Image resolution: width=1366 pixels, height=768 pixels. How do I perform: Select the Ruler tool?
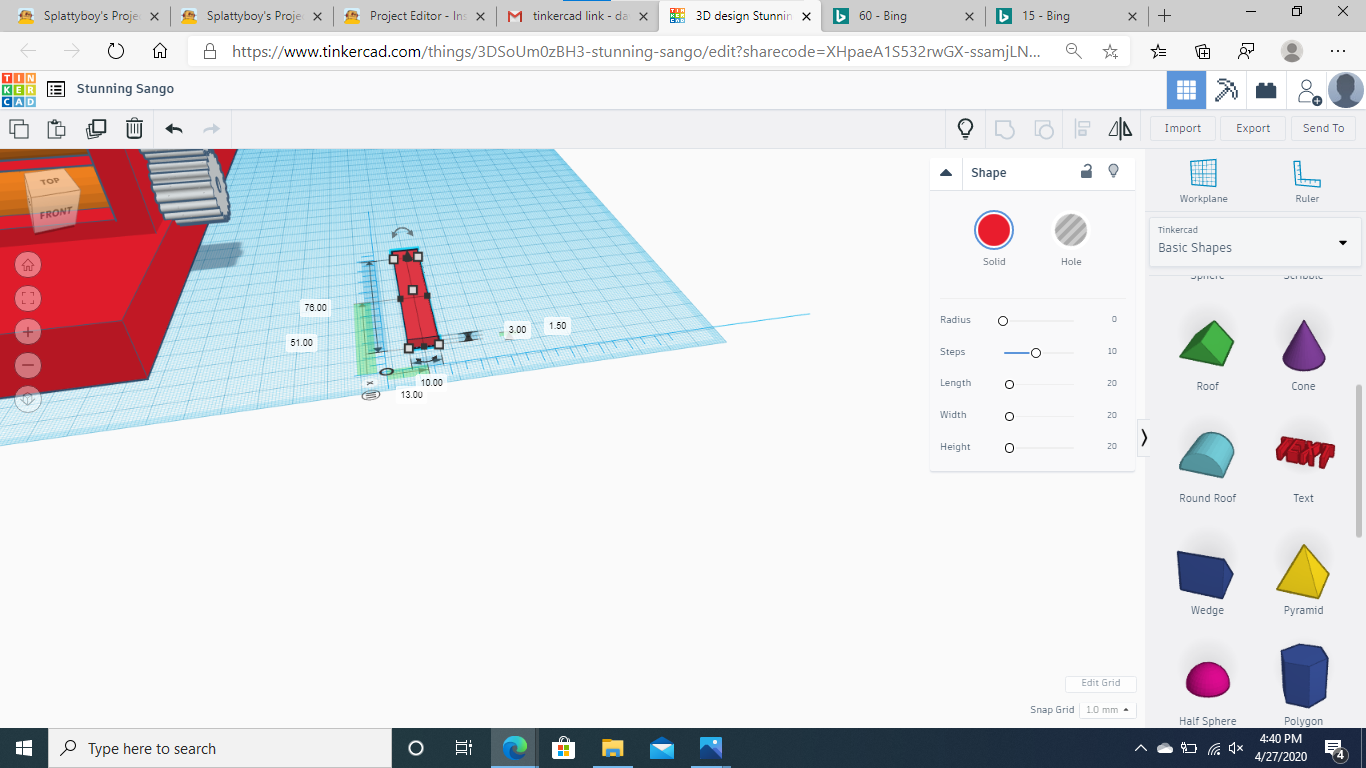1307,180
